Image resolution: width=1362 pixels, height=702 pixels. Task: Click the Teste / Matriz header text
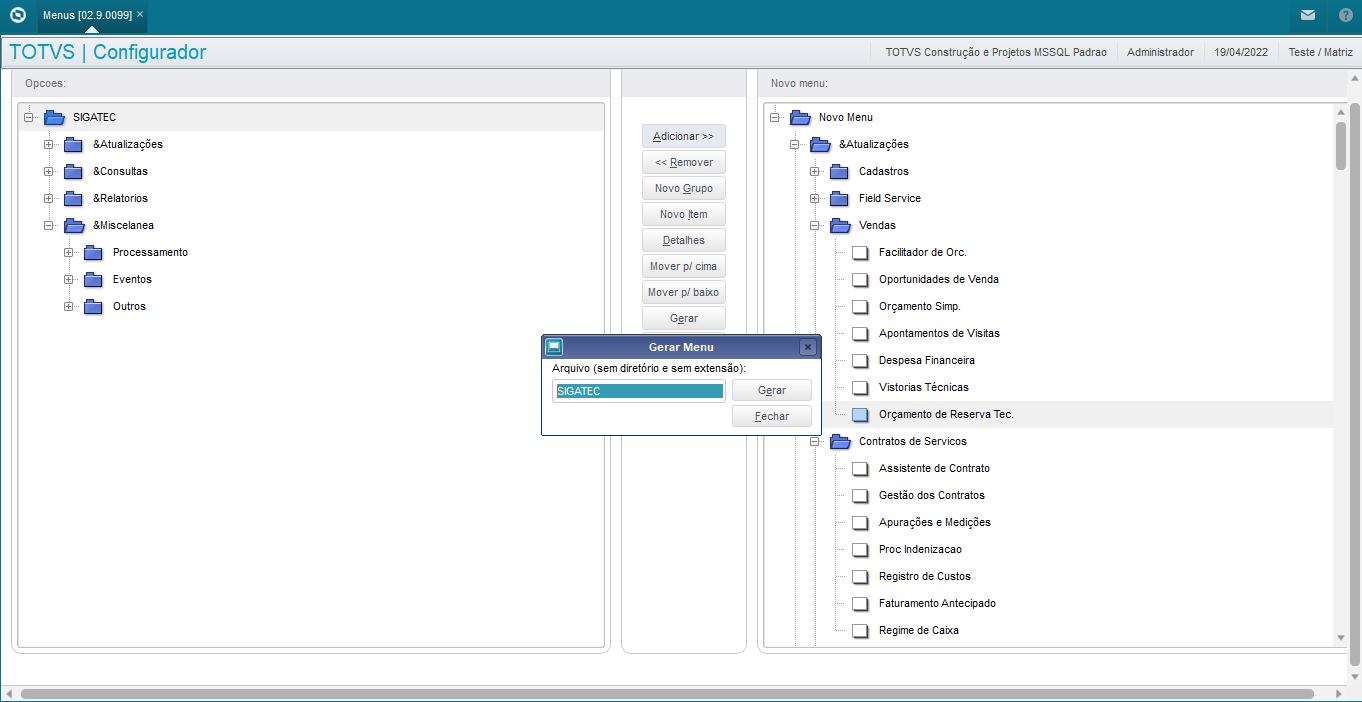(x=1321, y=52)
